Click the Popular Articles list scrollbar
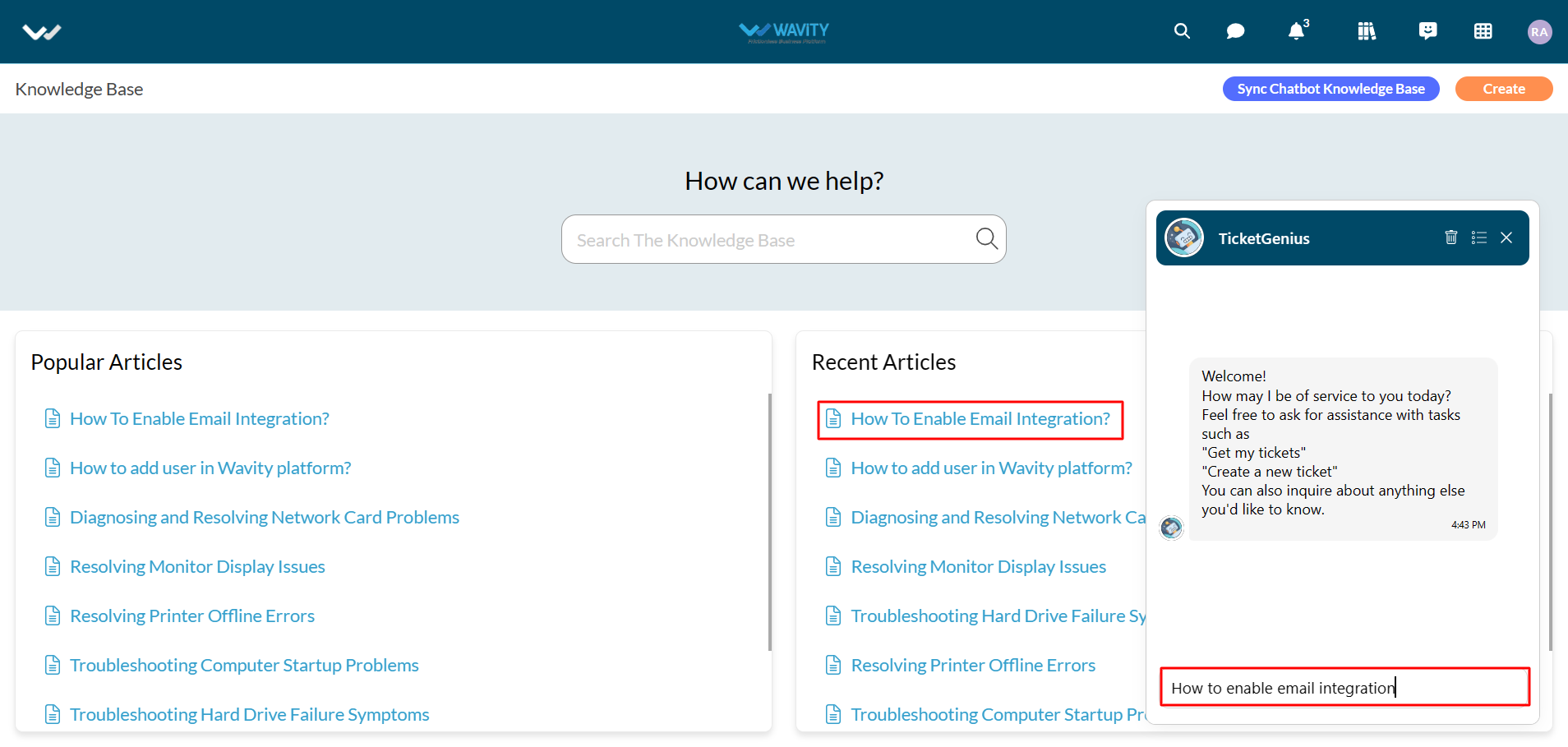1568x747 pixels. click(x=770, y=522)
